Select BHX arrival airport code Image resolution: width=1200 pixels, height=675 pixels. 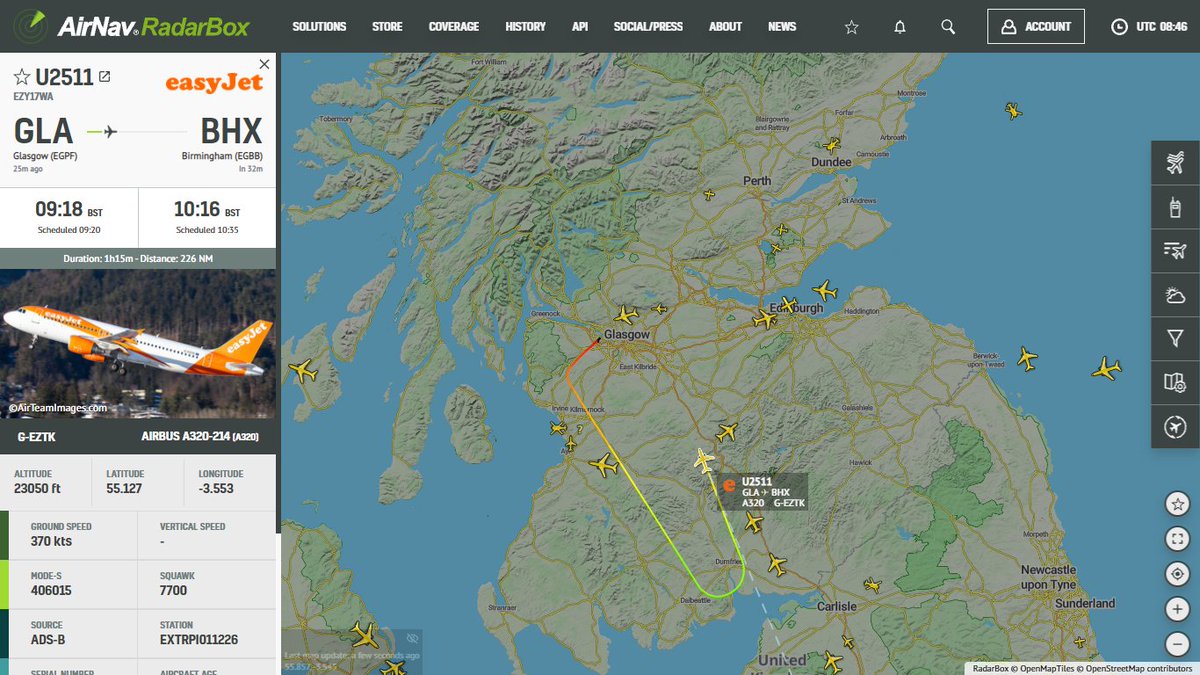pyautogui.click(x=231, y=132)
